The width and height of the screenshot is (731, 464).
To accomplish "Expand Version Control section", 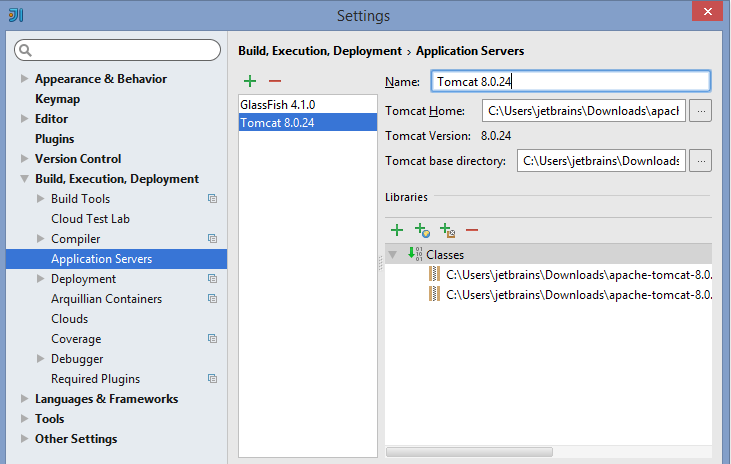I will coord(24,159).
